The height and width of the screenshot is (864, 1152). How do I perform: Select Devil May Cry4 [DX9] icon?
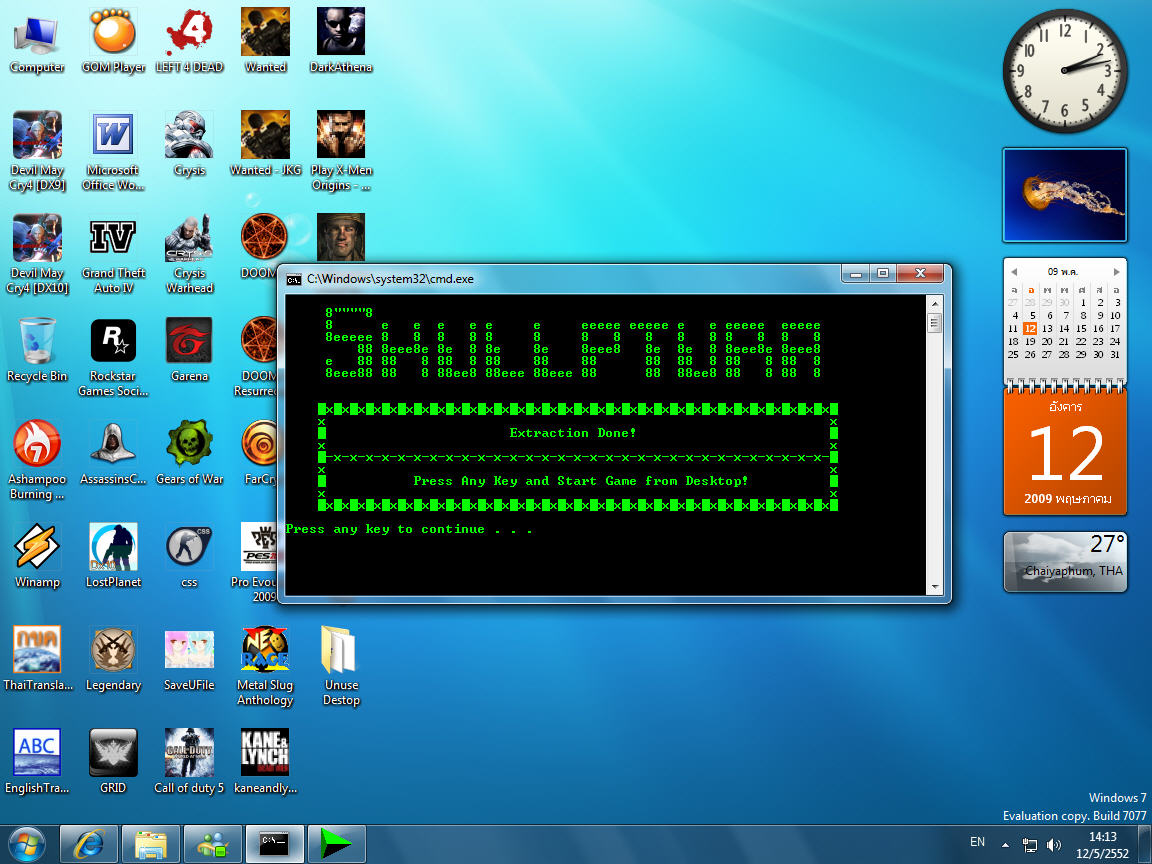point(37,151)
